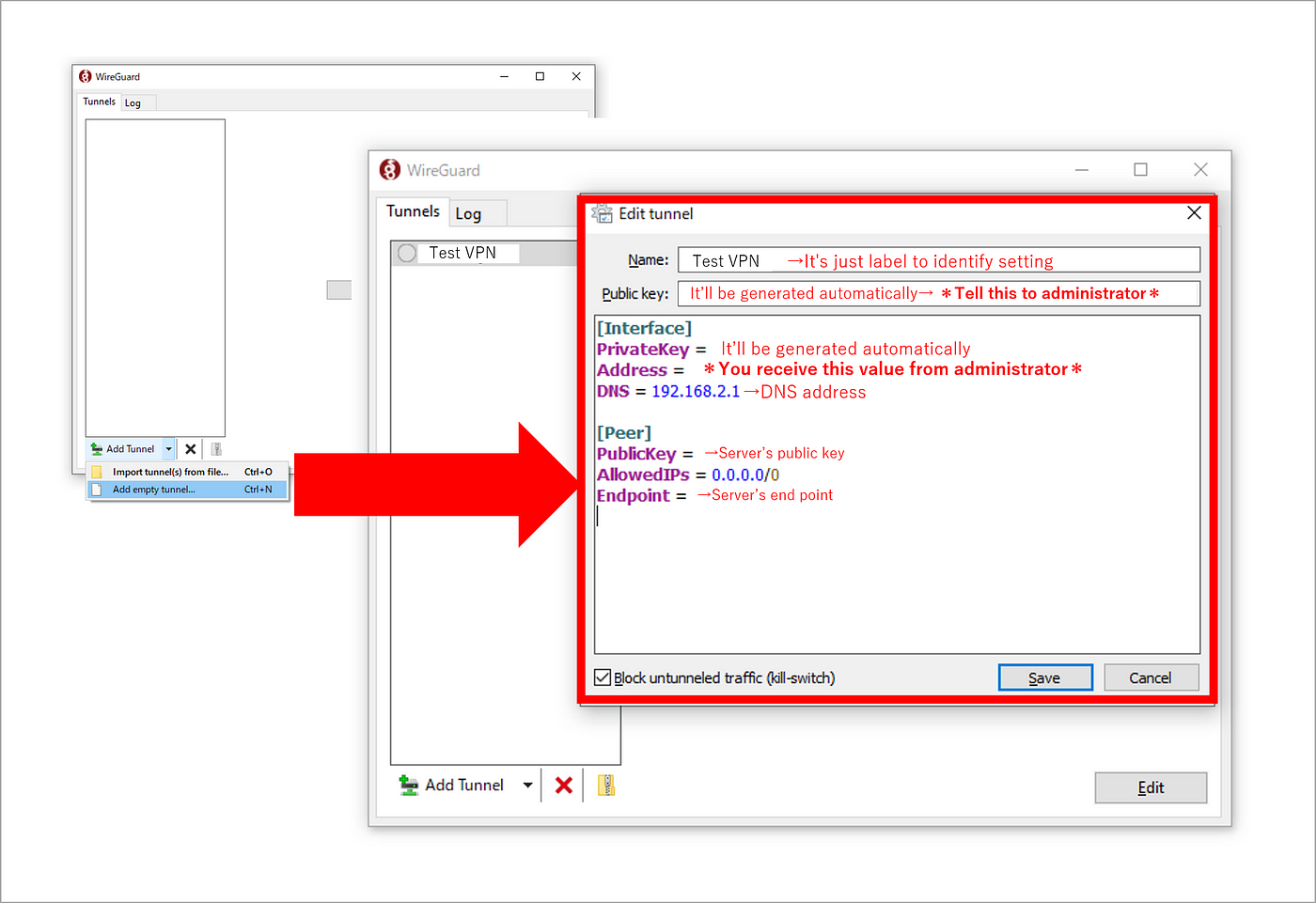
Task: Click the 192.168.2.1 DNS value
Action: coord(696,392)
